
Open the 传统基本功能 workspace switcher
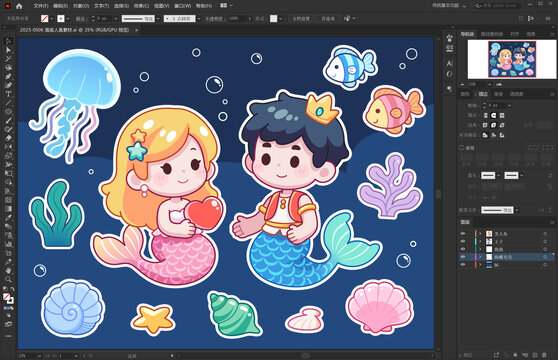448,6
